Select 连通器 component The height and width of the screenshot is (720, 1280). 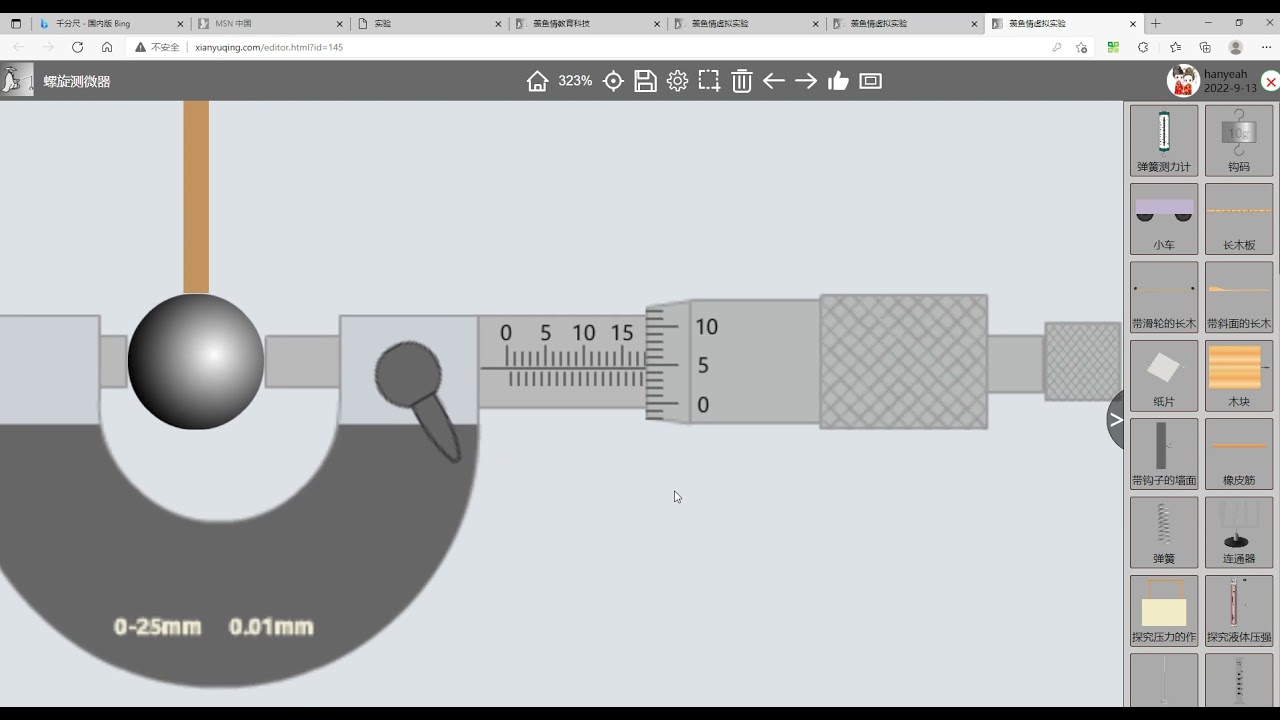[1239, 532]
